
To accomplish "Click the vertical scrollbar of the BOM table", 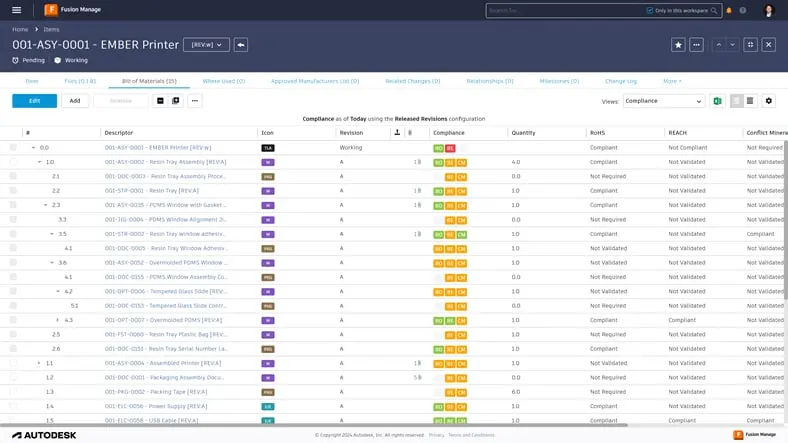I will coord(785,218).
